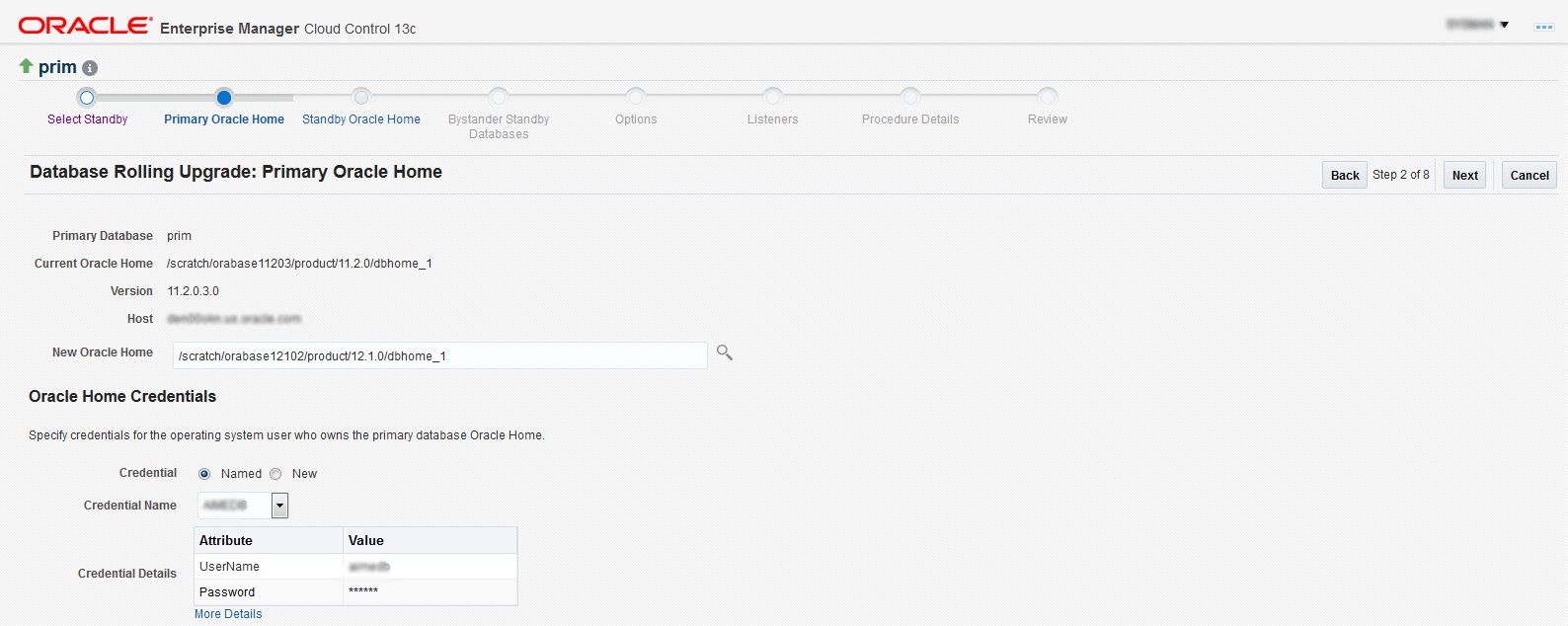
Task: Click the Back button
Action: (1345, 175)
